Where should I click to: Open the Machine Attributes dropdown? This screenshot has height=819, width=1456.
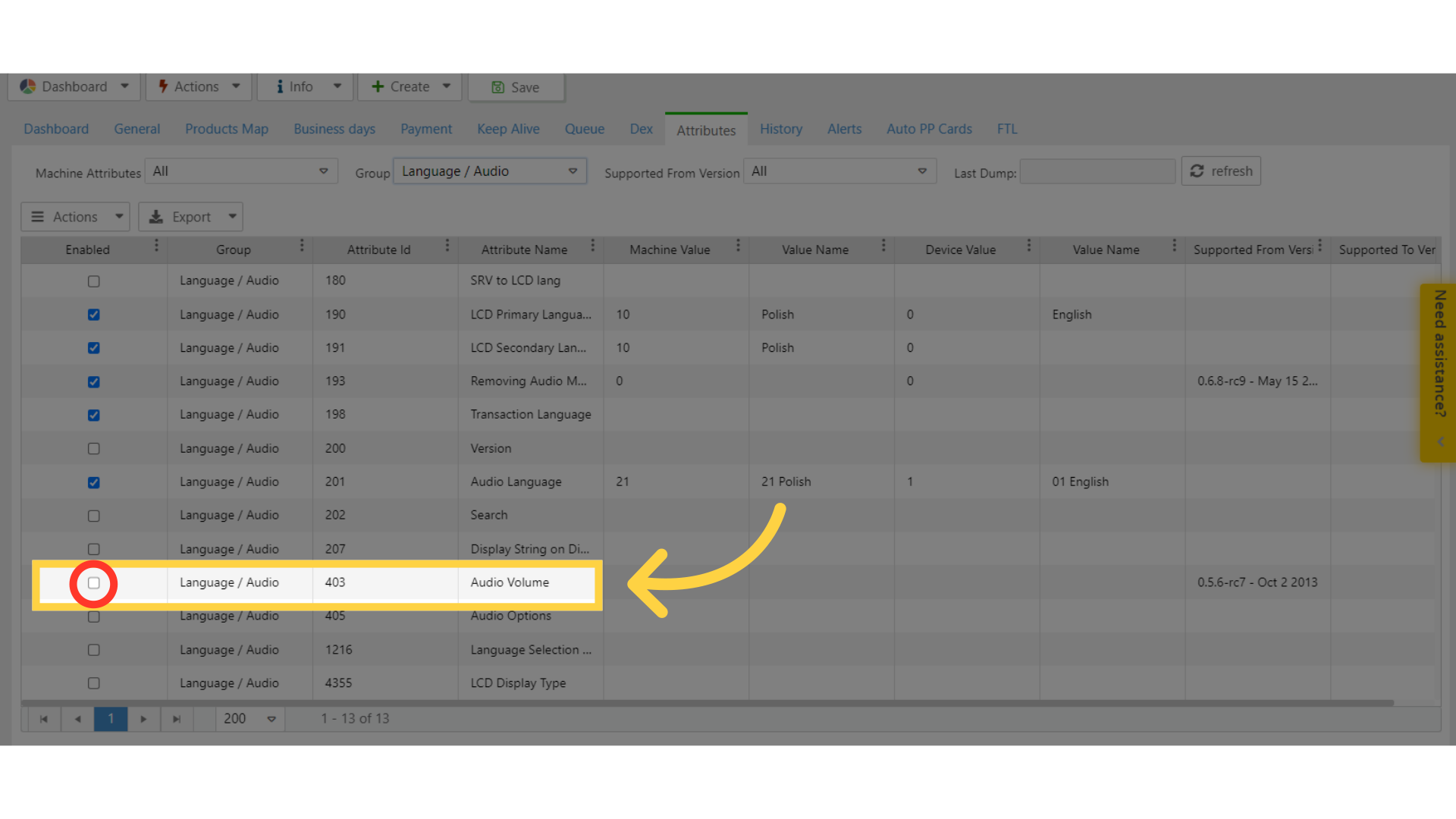pos(241,171)
